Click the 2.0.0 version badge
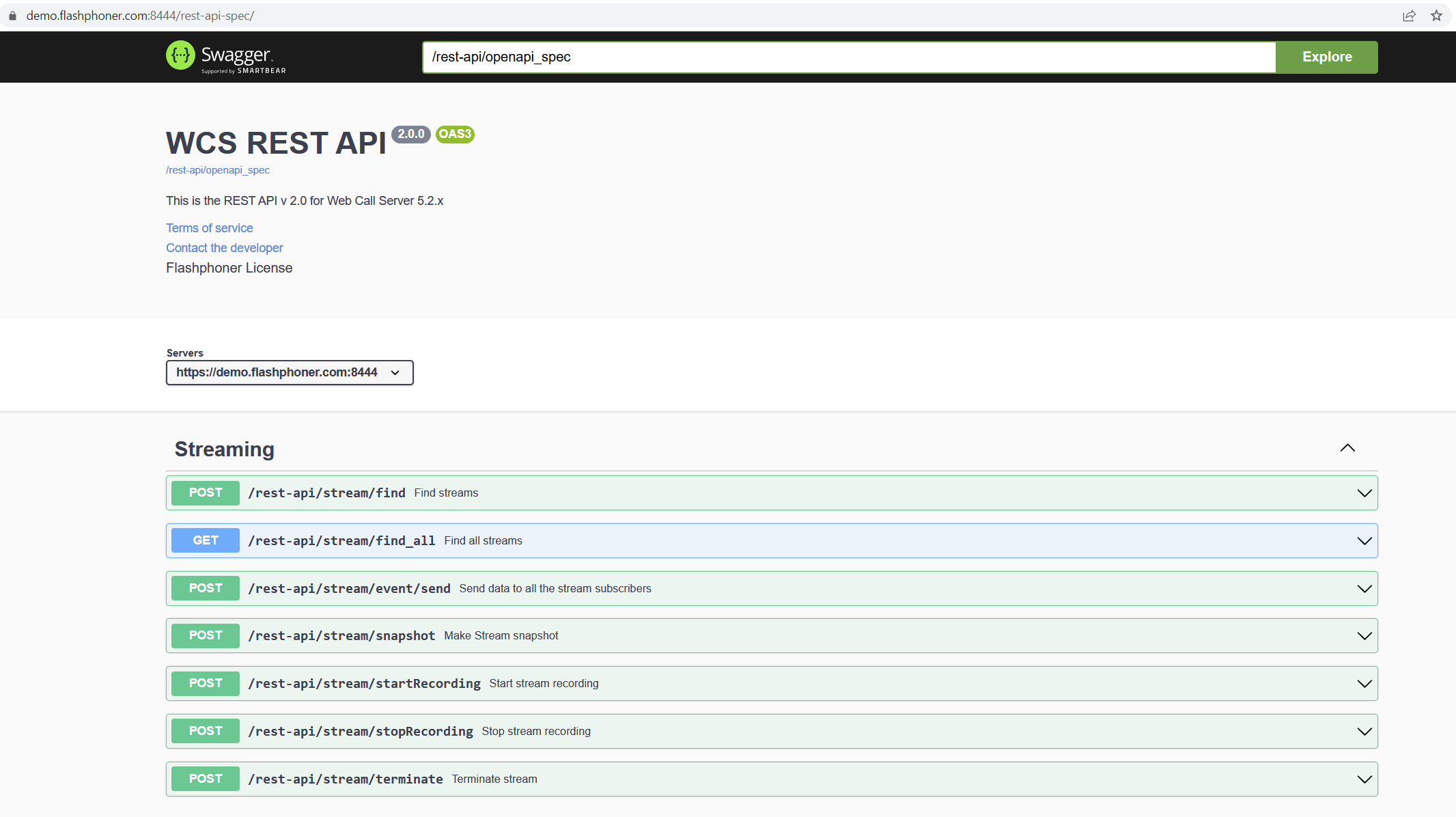Screen dimensions: 1456x817 tap(410, 134)
